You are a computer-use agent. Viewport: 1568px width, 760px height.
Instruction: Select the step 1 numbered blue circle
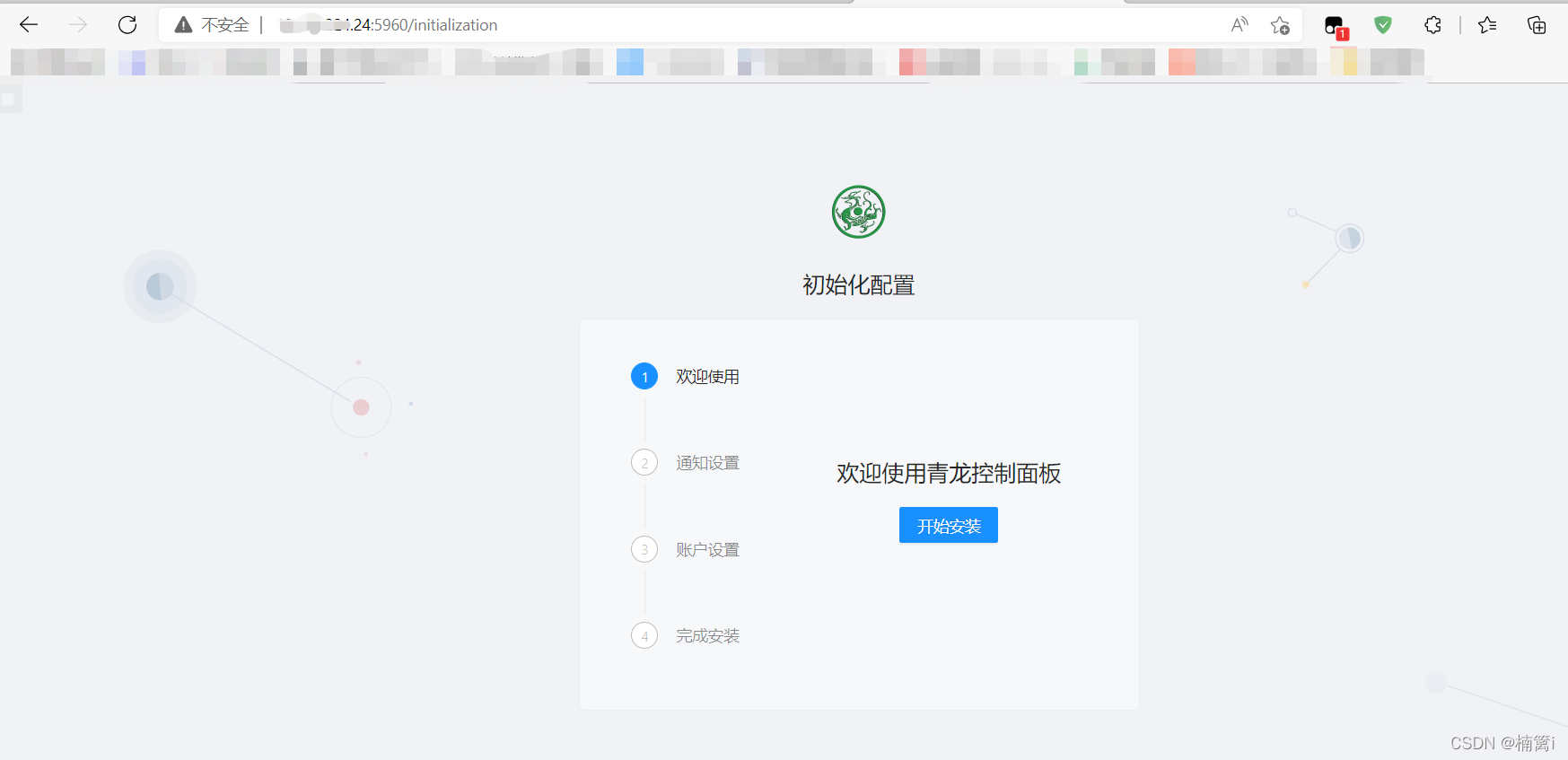click(644, 377)
